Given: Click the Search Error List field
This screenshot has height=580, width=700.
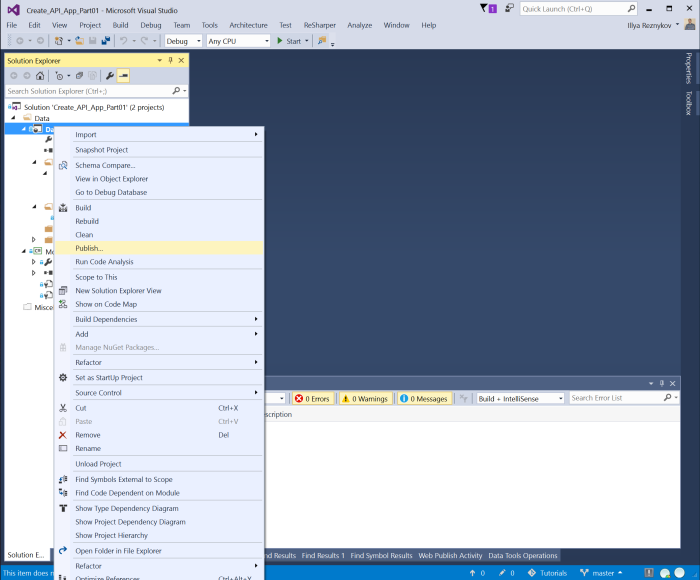Looking at the screenshot, I should point(616,398).
